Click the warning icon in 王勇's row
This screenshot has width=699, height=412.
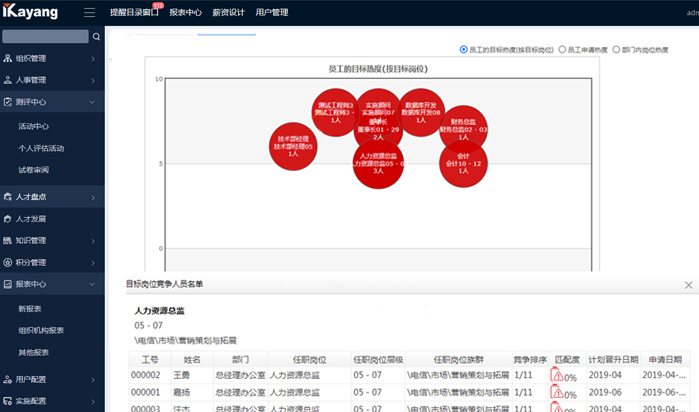pyautogui.click(x=557, y=375)
